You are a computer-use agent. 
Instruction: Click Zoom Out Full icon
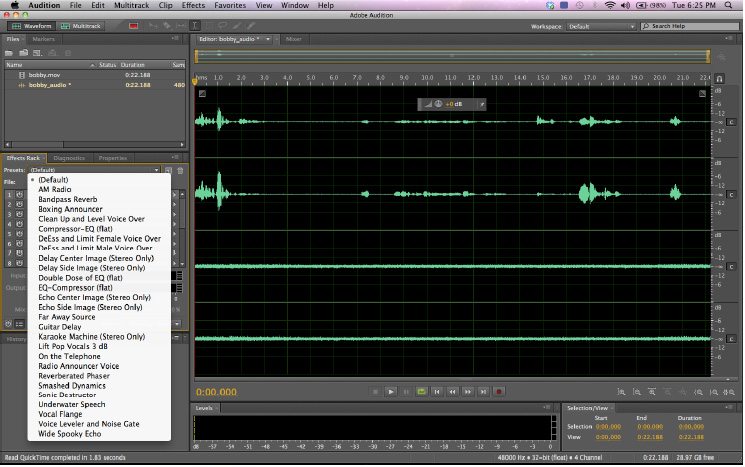[682, 392]
